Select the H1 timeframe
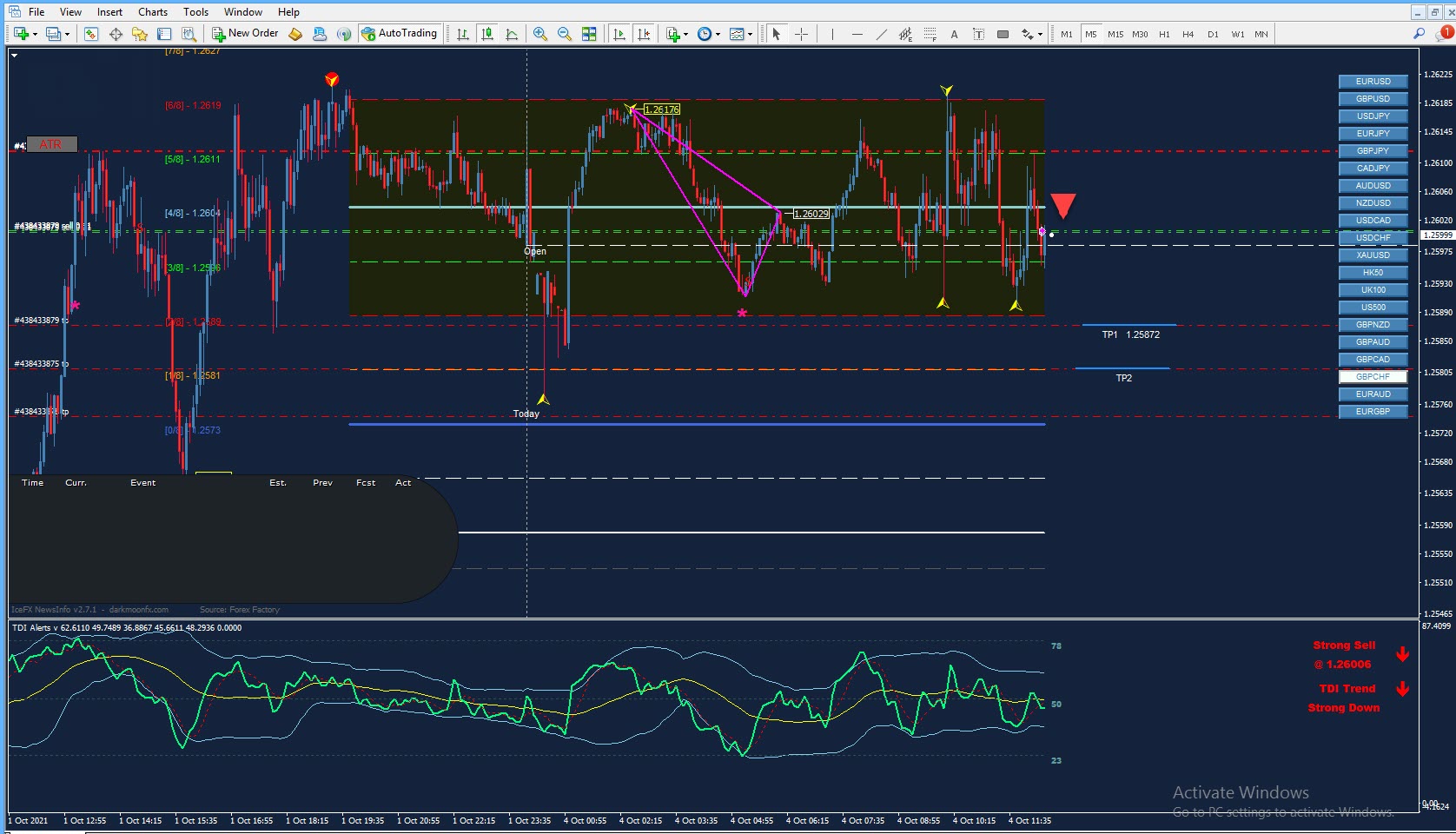The image size is (1456, 834). pos(1164,34)
